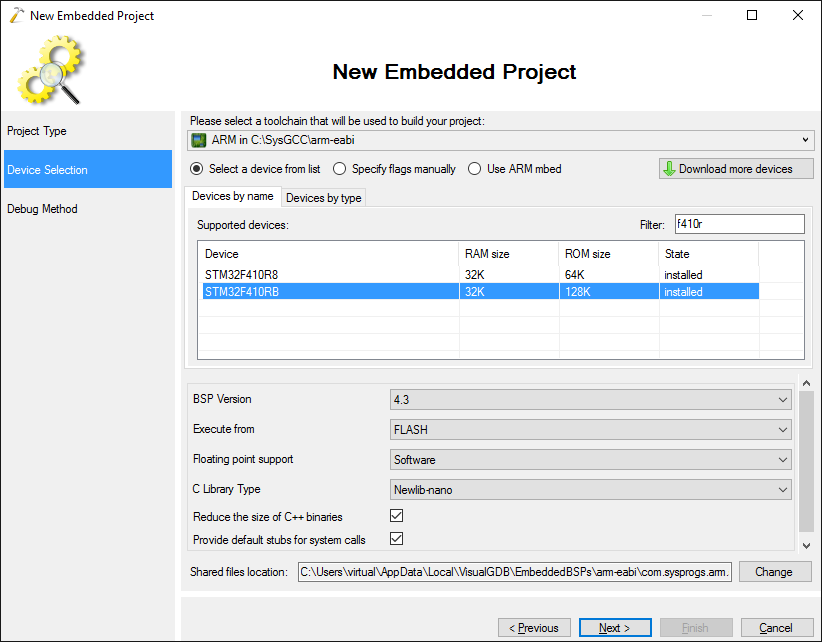Viewport: 822px width, 642px height.
Task: Sort by the ROM size column header
Action: (609, 254)
